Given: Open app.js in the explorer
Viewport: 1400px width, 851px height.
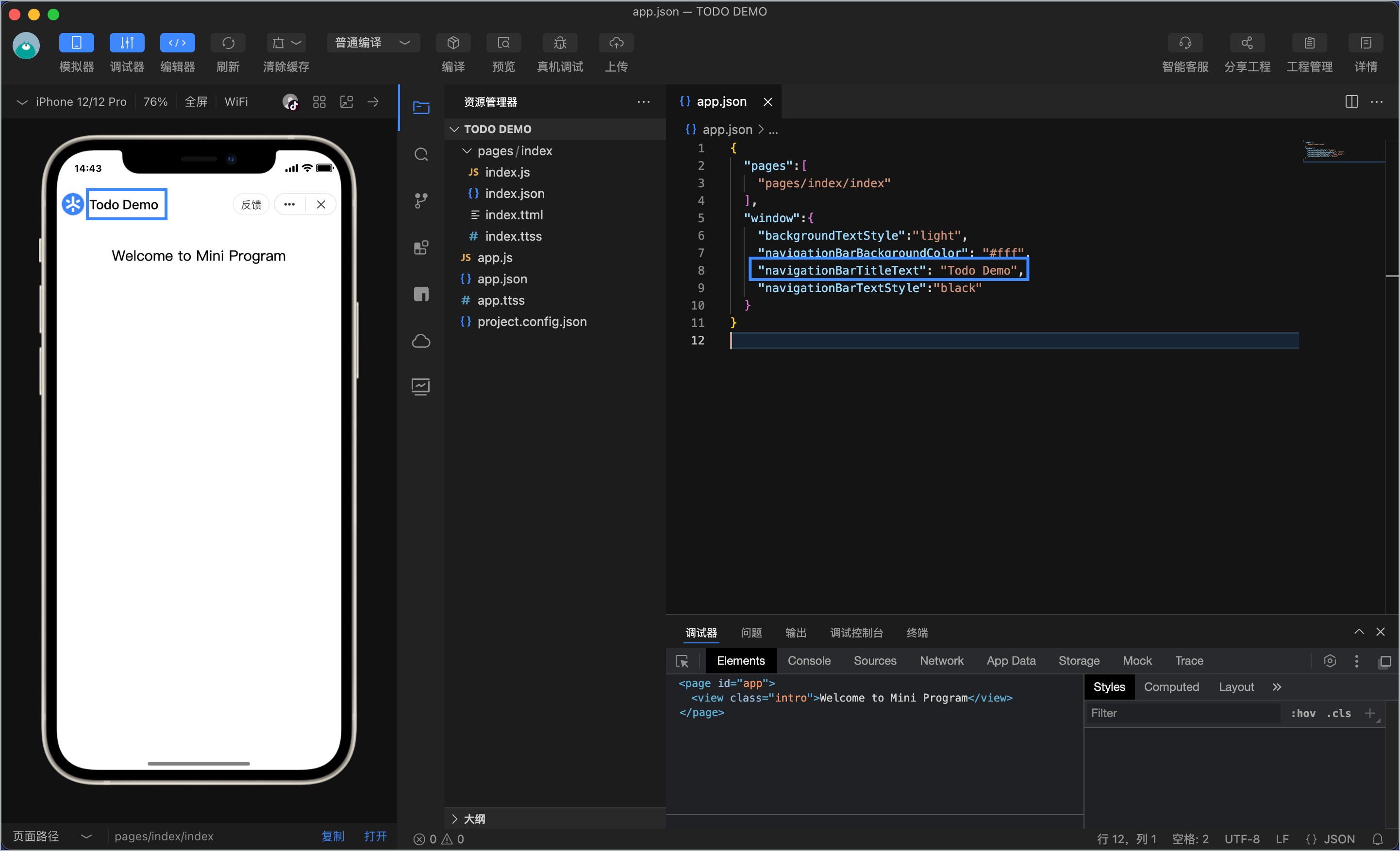Looking at the screenshot, I should pyautogui.click(x=495, y=258).
